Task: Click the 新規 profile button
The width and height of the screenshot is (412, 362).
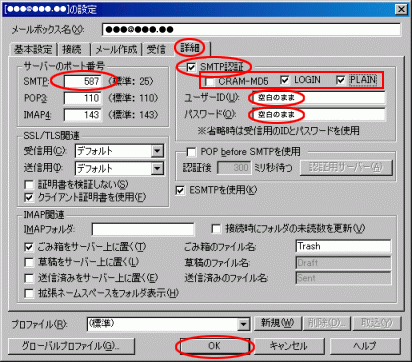Action: click(x=278, y=323)
